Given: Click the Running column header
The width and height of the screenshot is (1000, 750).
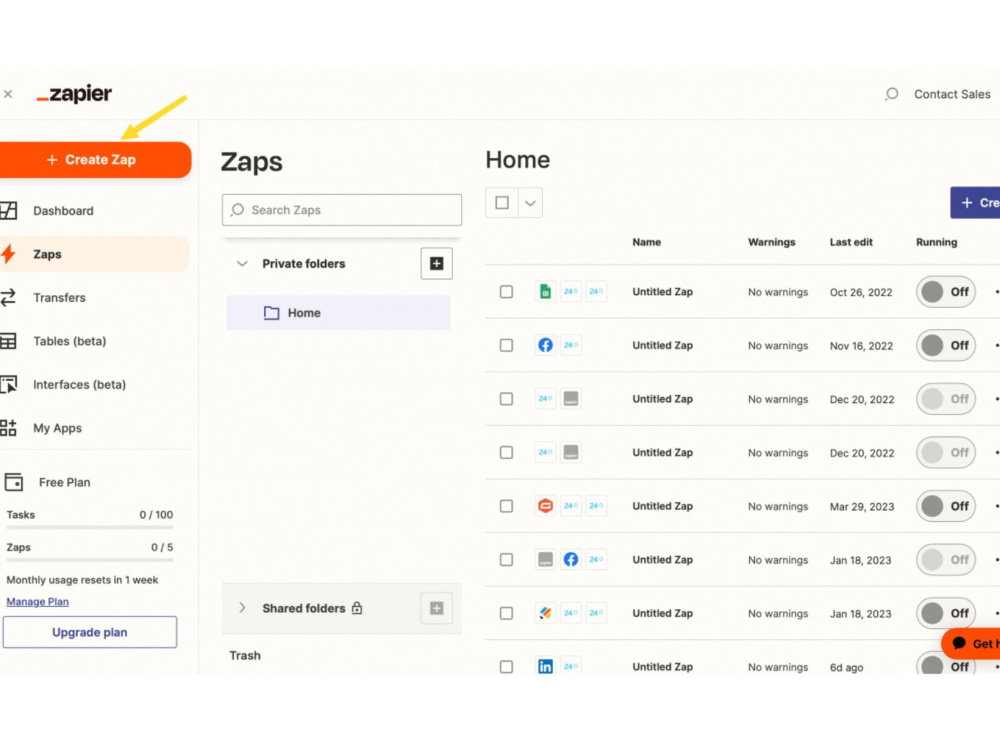Looking at the screenshot, I should pyautogui.click(x=936, y=242).
